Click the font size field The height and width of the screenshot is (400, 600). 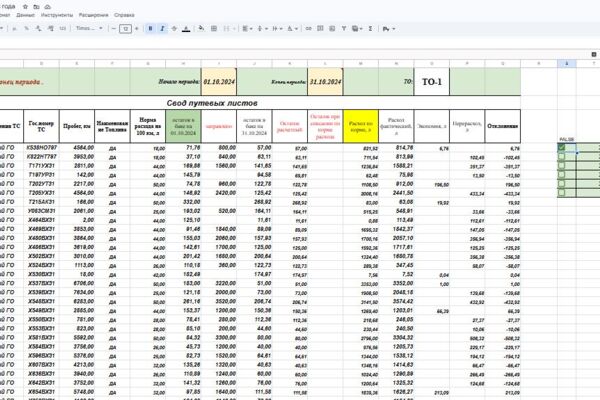pyautogui.click(x=125, y=29)
